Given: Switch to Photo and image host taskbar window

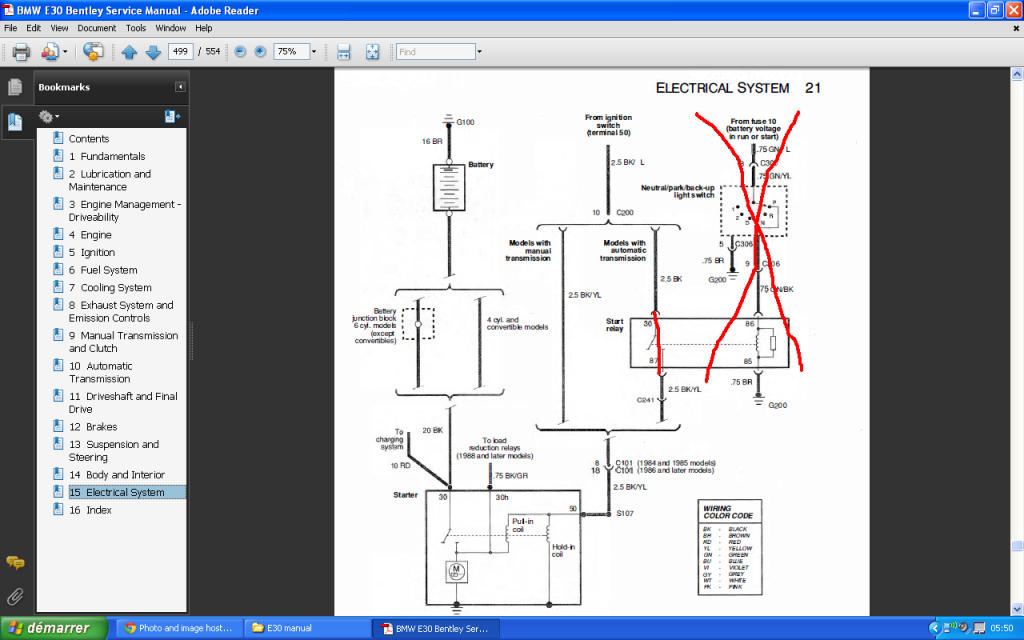Looking at the screenshot, I should [179, 628].
